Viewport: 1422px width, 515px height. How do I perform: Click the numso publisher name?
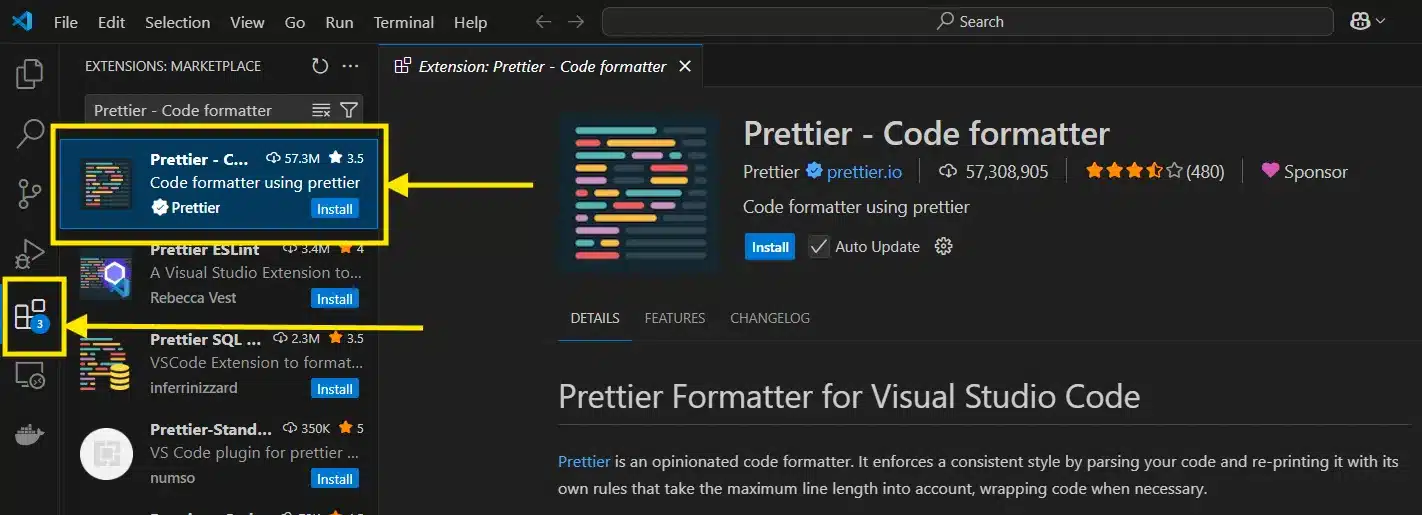172,478
